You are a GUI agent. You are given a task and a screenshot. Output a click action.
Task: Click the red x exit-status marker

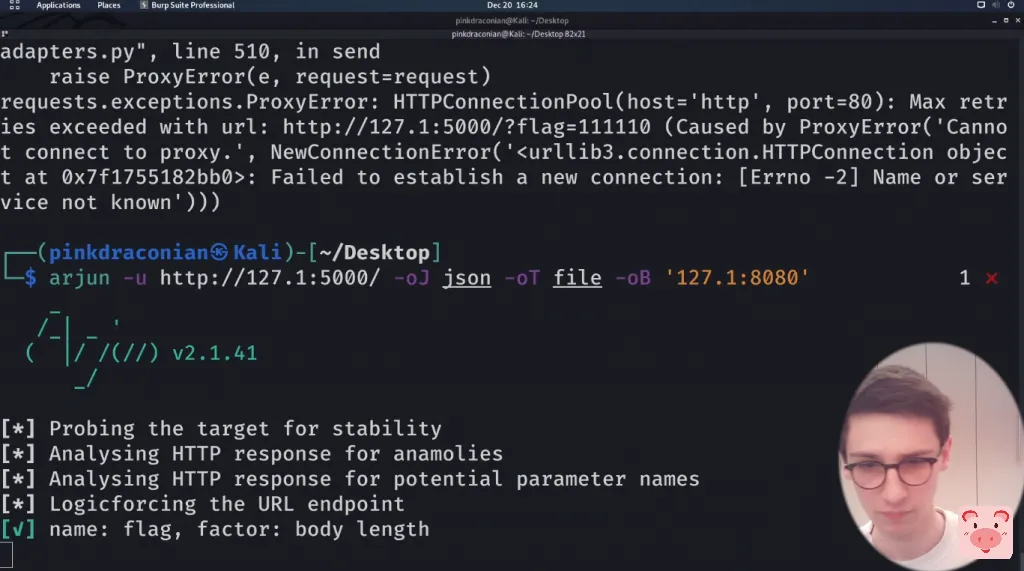991,278
